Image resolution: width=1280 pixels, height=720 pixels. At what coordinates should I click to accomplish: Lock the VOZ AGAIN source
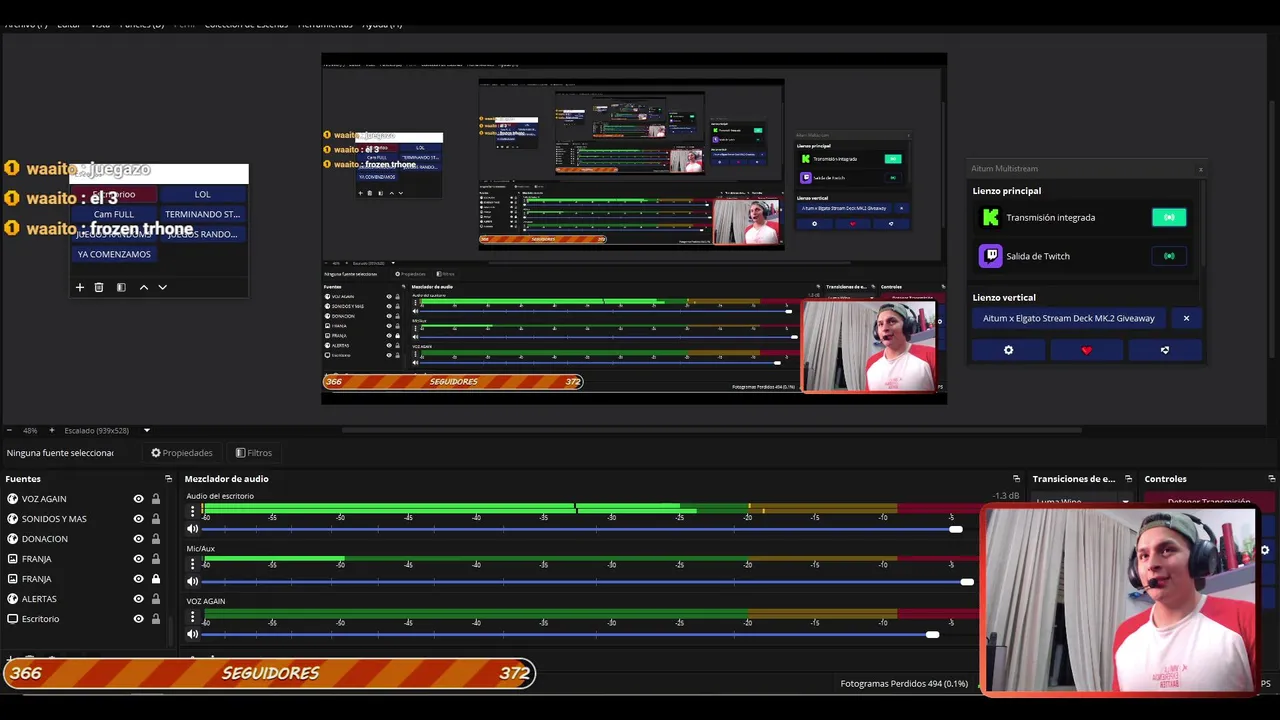click(x=155, y=499)
